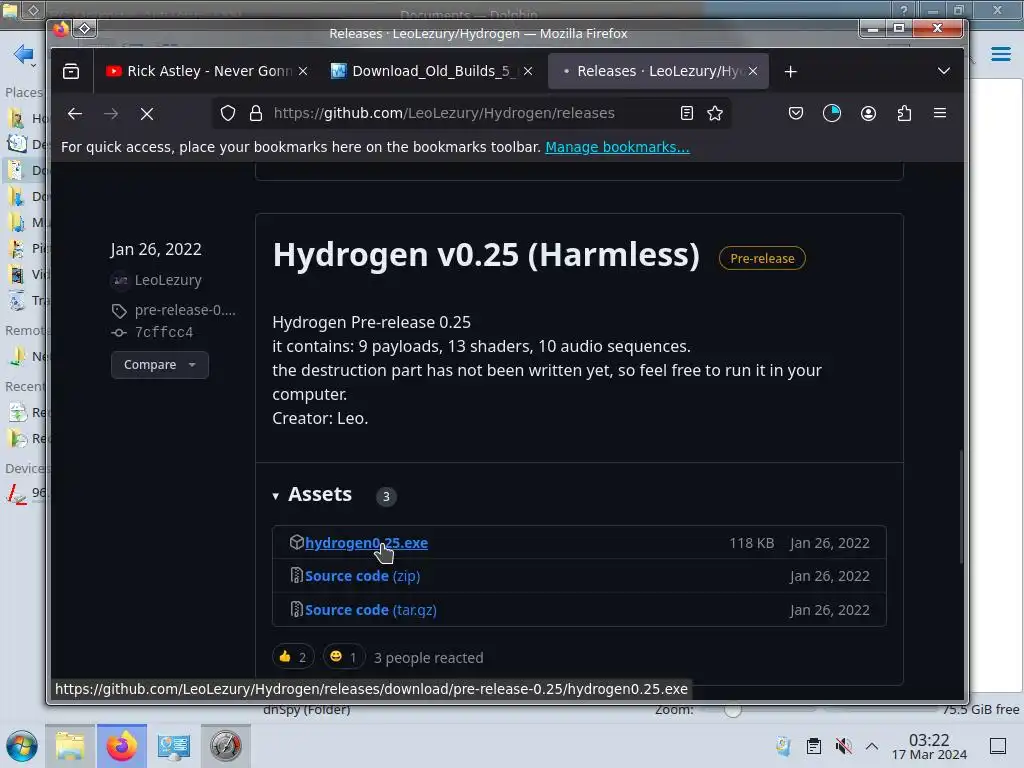Open Dolphin hamburger menu behind Firefox
The height and width of the screenshot is (768, 1024).
pos(1000,54)
